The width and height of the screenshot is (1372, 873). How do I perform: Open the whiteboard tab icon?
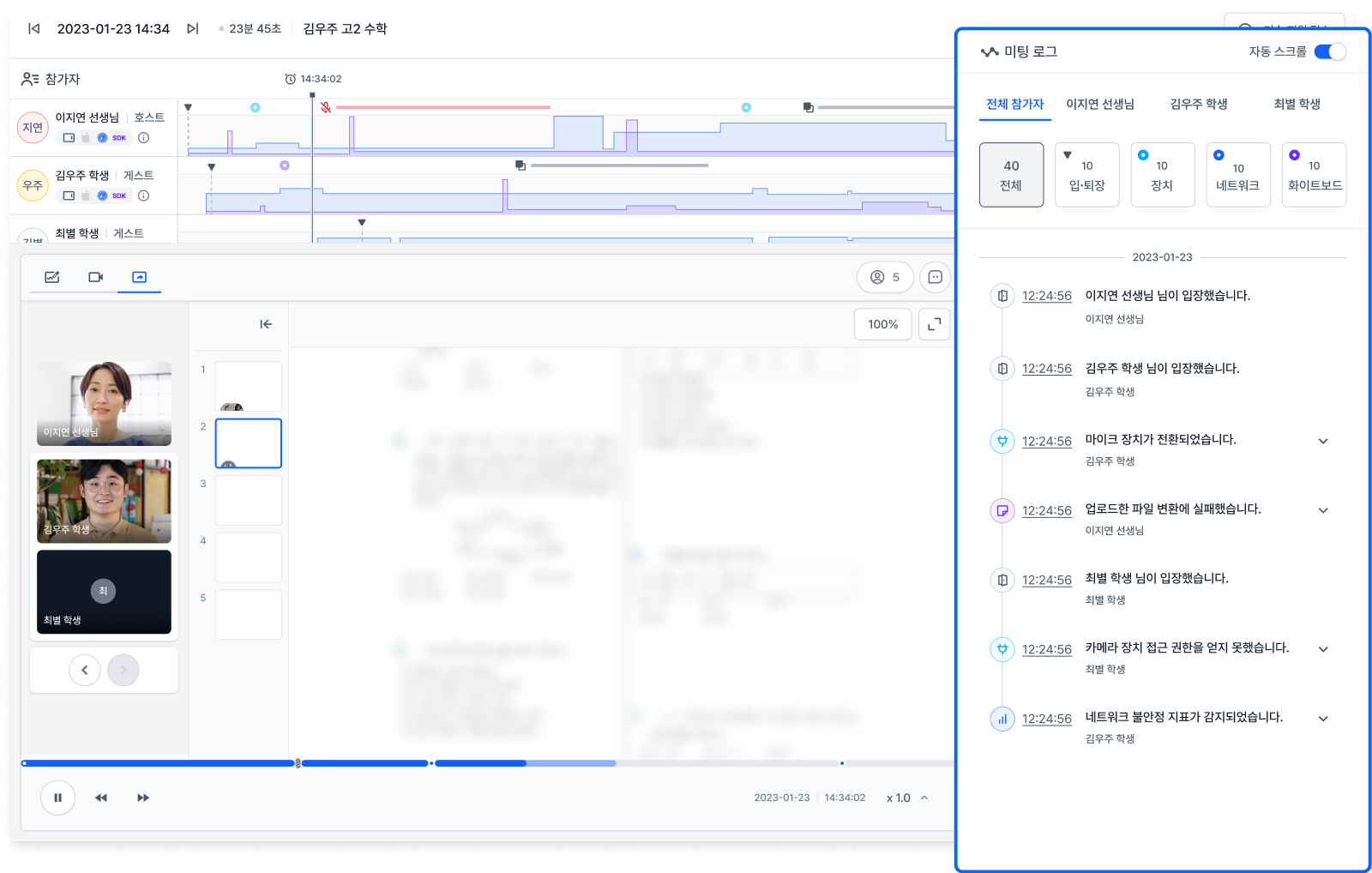point(52,277)
